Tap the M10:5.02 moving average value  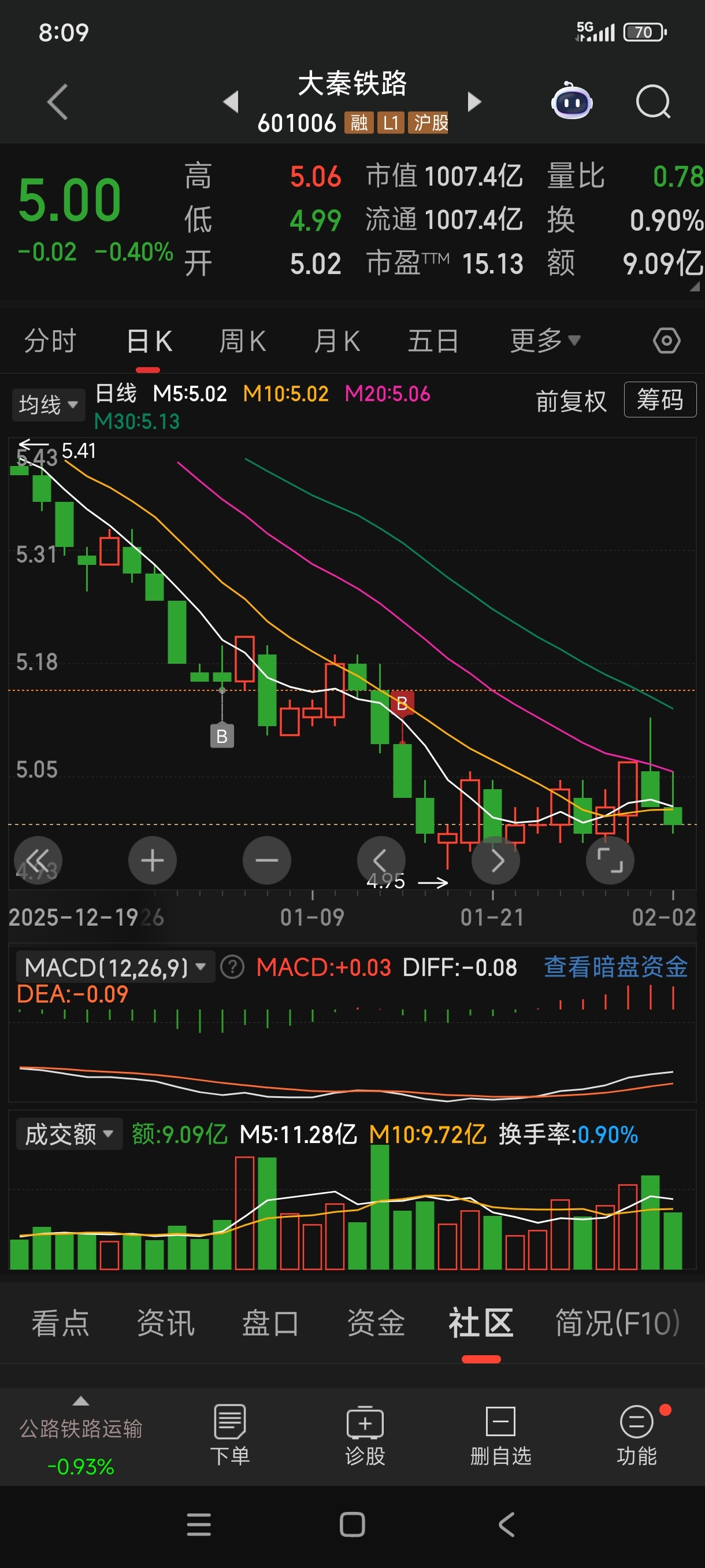click(x=286, y=394)
